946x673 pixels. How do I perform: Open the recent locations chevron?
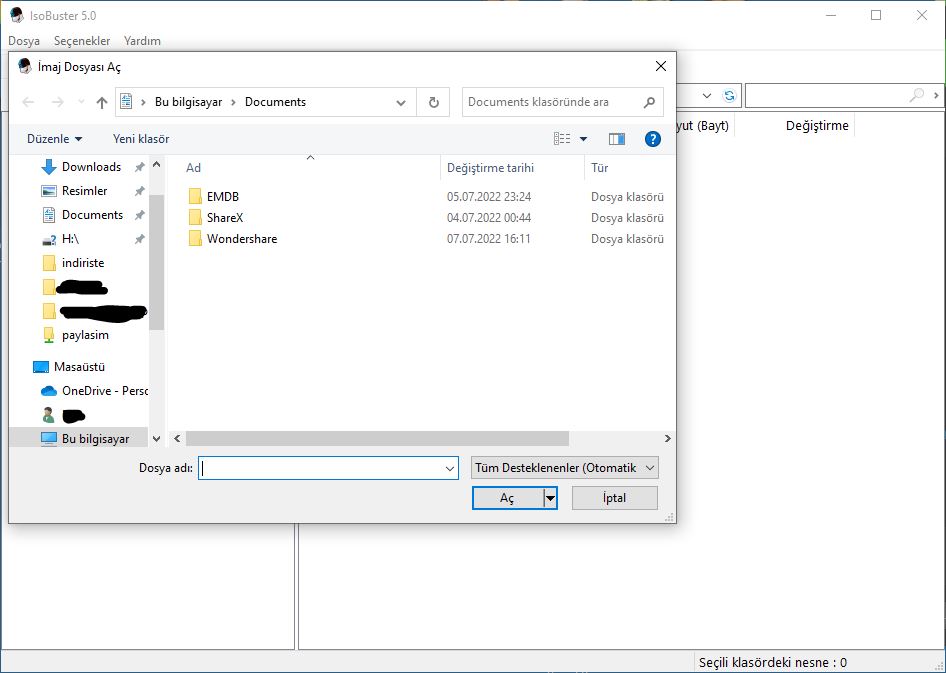(x=81, y=103)
